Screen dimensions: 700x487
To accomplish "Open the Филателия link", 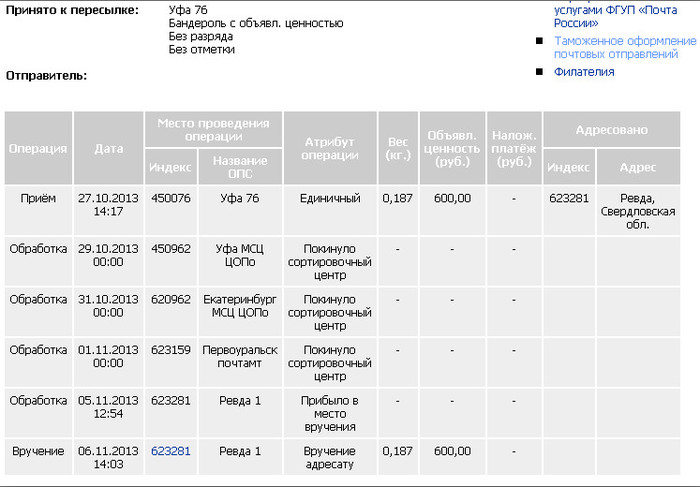I will point(584,72).
